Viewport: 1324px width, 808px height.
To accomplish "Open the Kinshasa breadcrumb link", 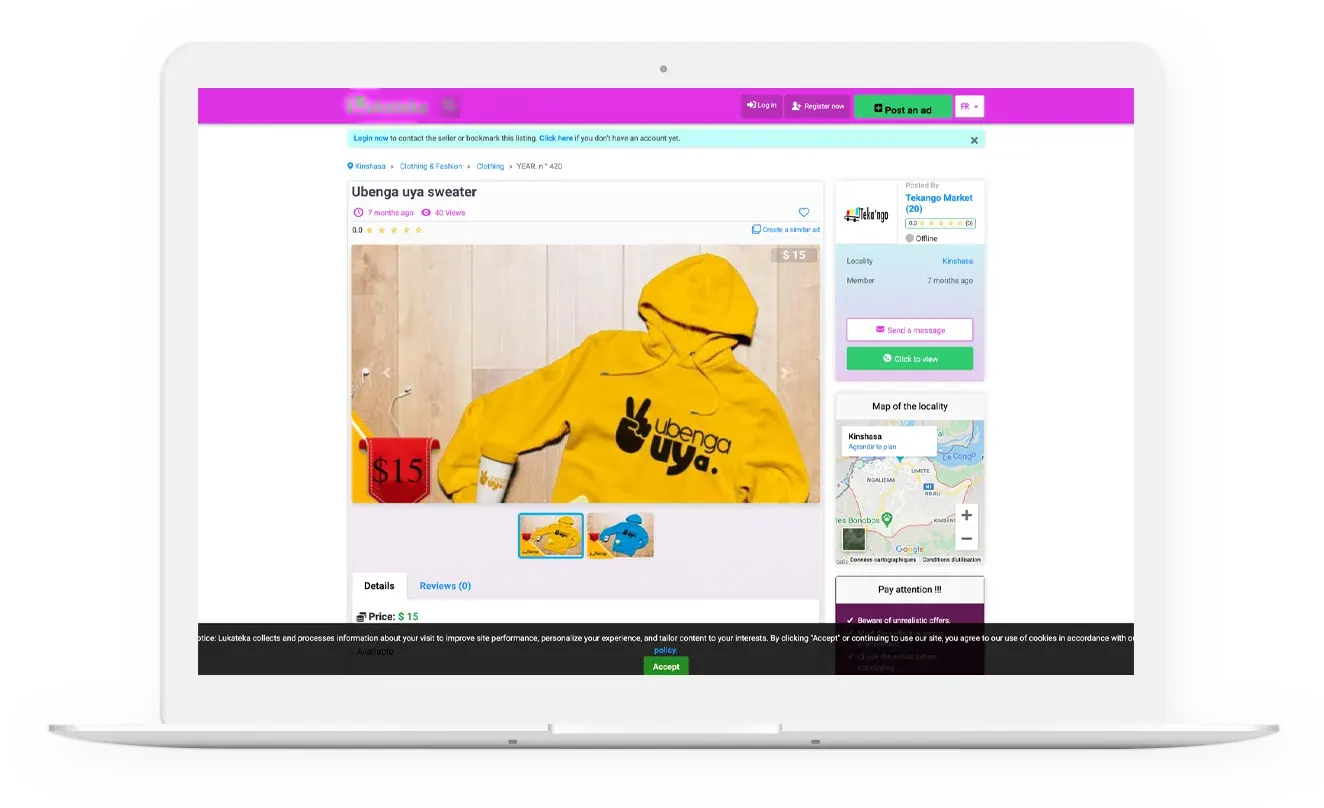I will click(x=370, y=166).
